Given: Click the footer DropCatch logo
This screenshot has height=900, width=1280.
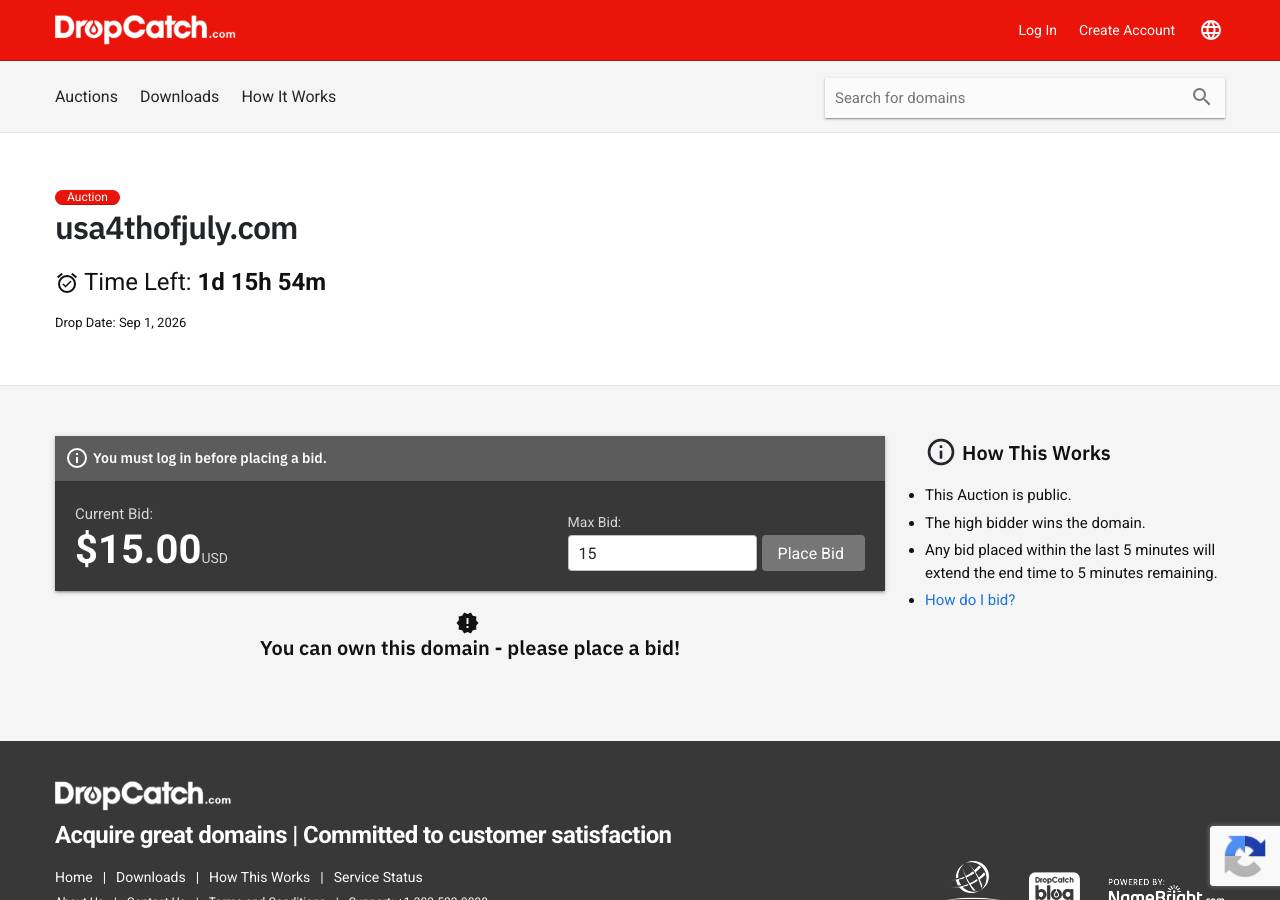Looking at the screenshot, I should tap(143, 795).
